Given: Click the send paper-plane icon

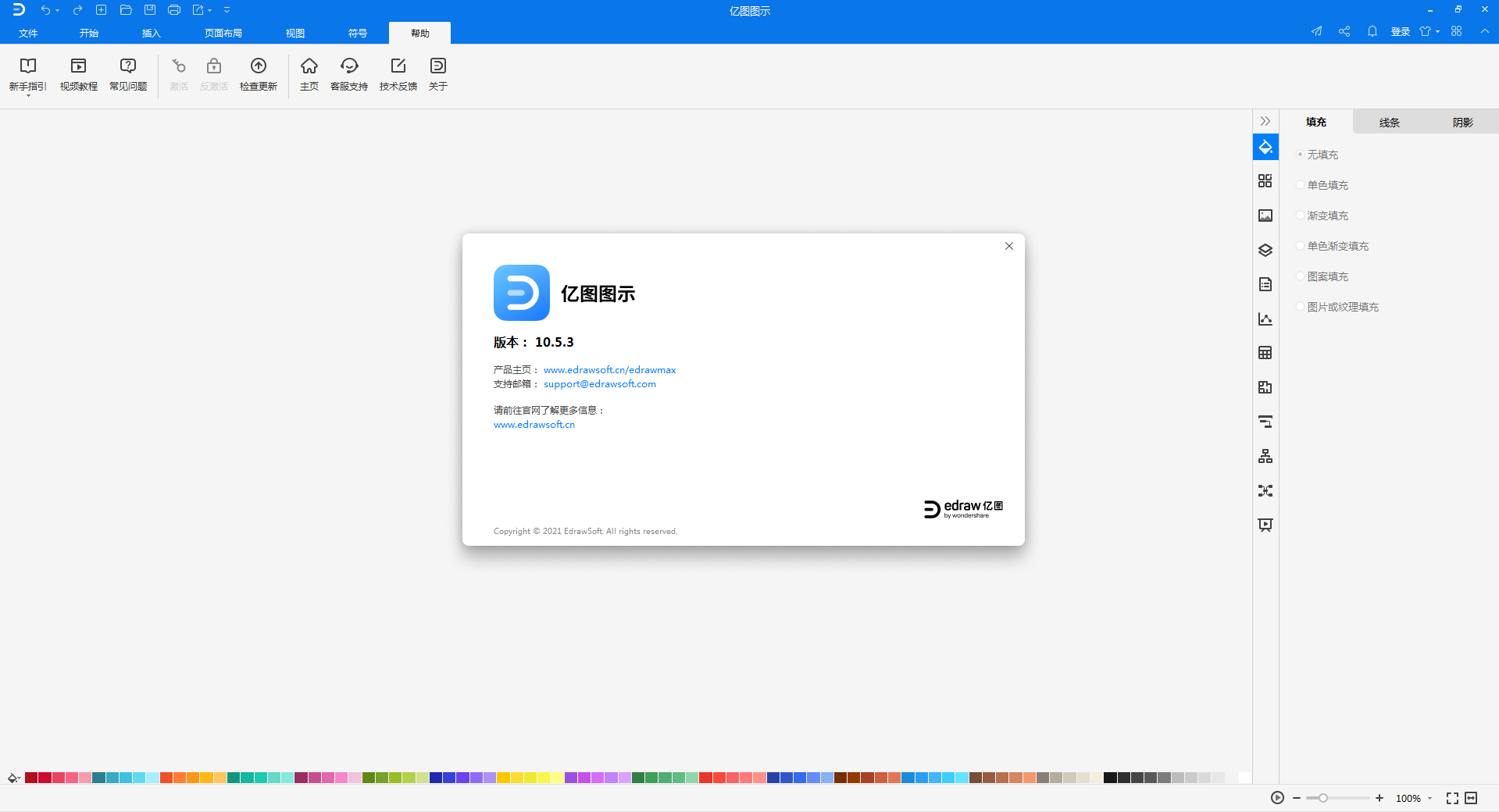Looking at the screenshot, I should tap(1316, 31).
